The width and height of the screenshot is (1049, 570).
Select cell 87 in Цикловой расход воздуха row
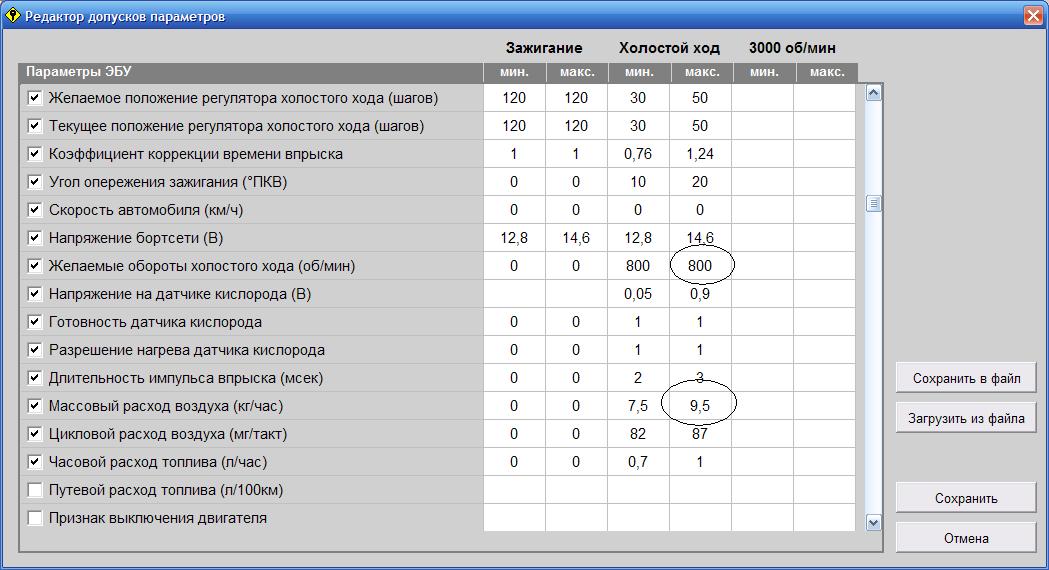[x=700, y=434]
